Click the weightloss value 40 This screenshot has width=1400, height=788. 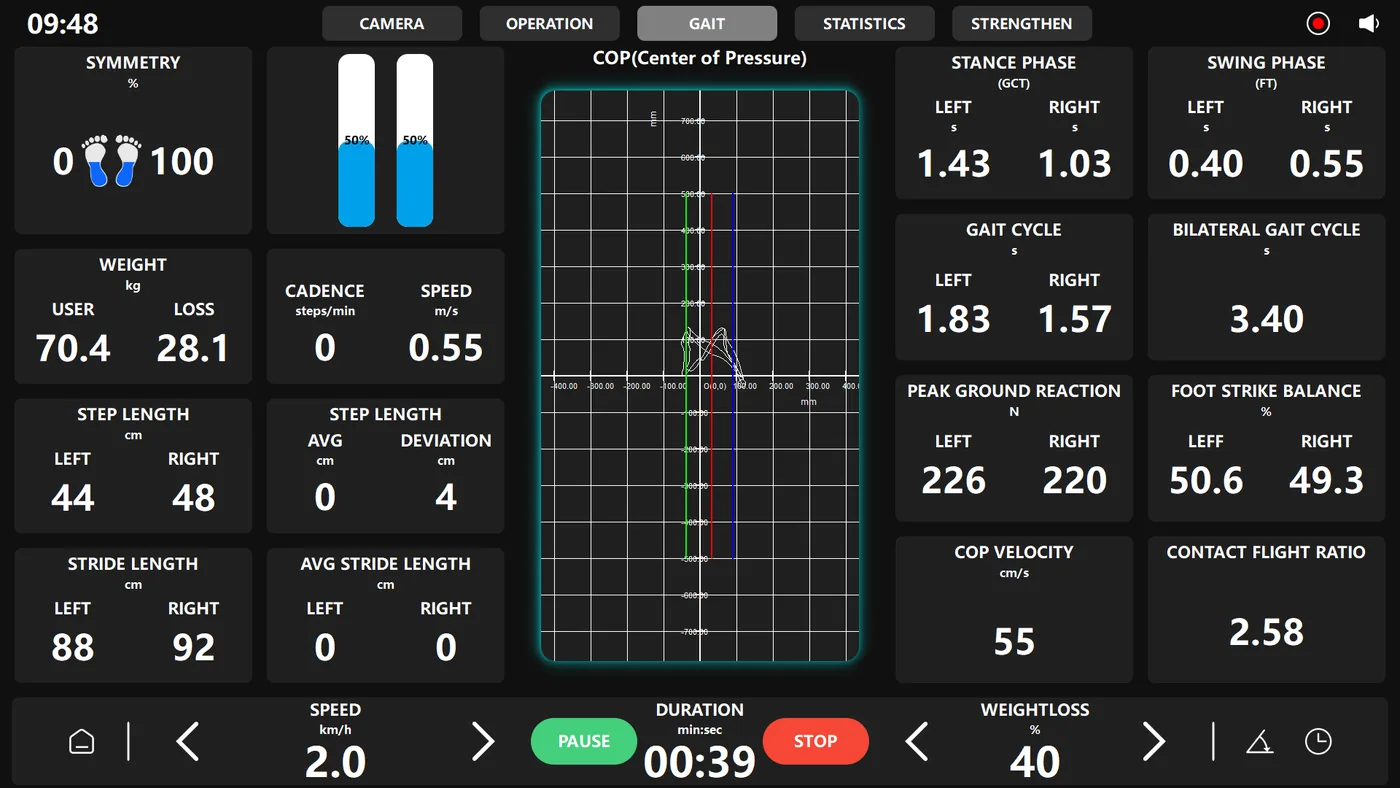click(x=1035, y=762)
